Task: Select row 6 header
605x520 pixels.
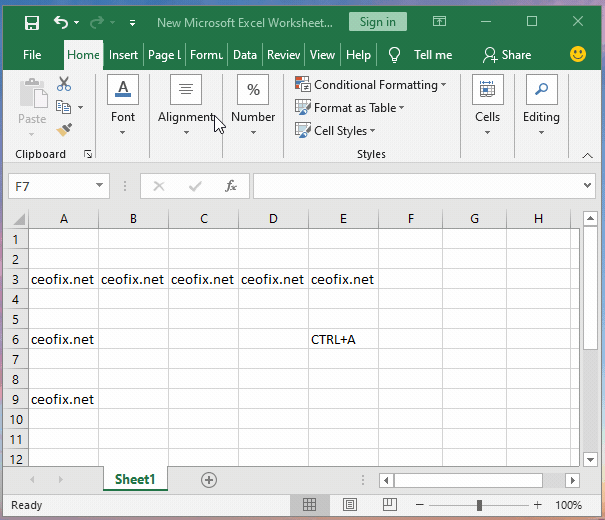Action: tap(15, 339)
